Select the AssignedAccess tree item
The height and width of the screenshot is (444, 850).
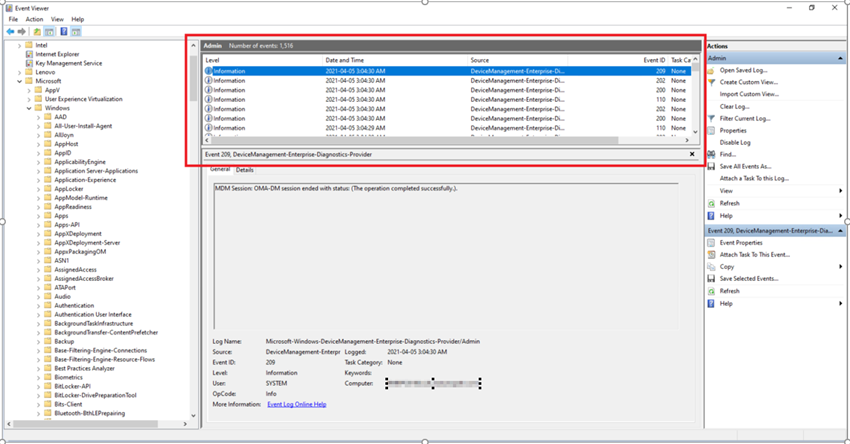tap(75, 270)
